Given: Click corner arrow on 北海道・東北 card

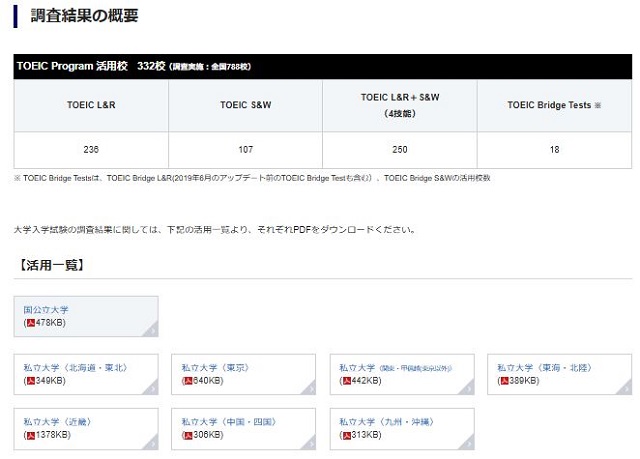Looking at the screenshot, I should [x=151, y=388].
